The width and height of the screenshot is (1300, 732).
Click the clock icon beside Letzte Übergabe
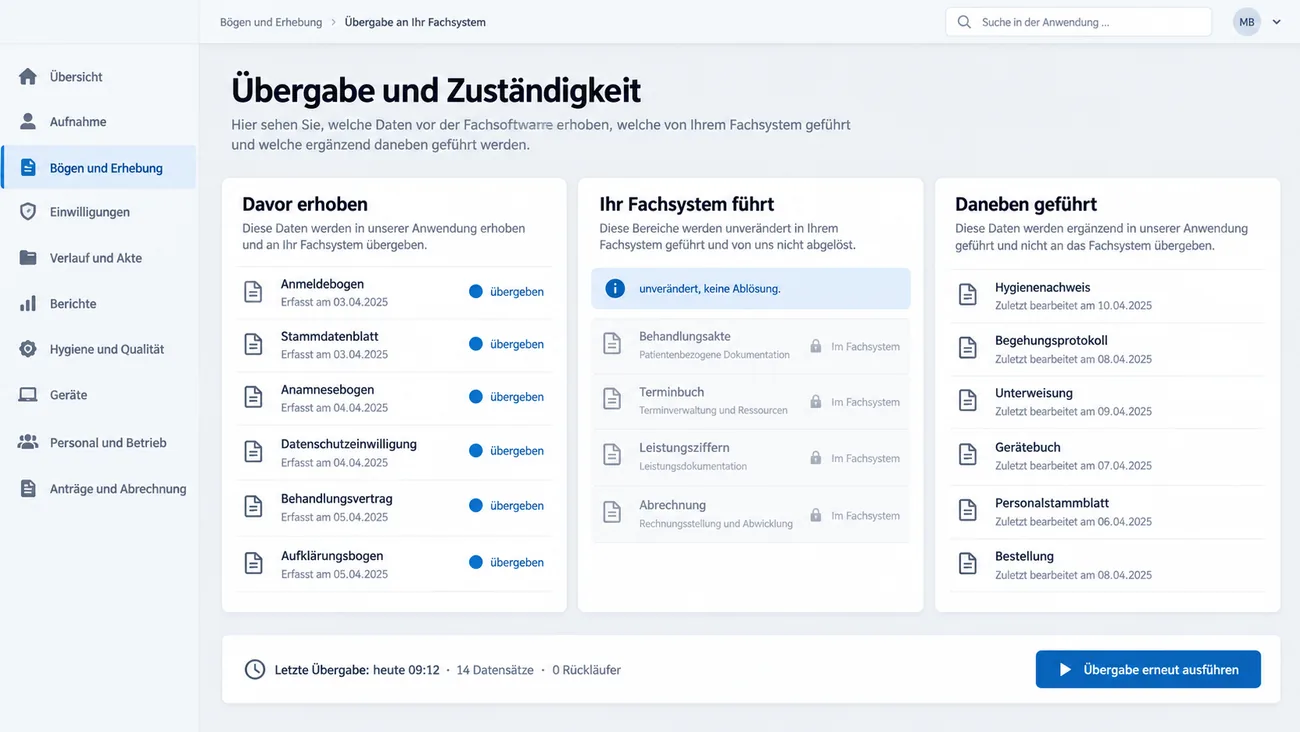point(255,669)
